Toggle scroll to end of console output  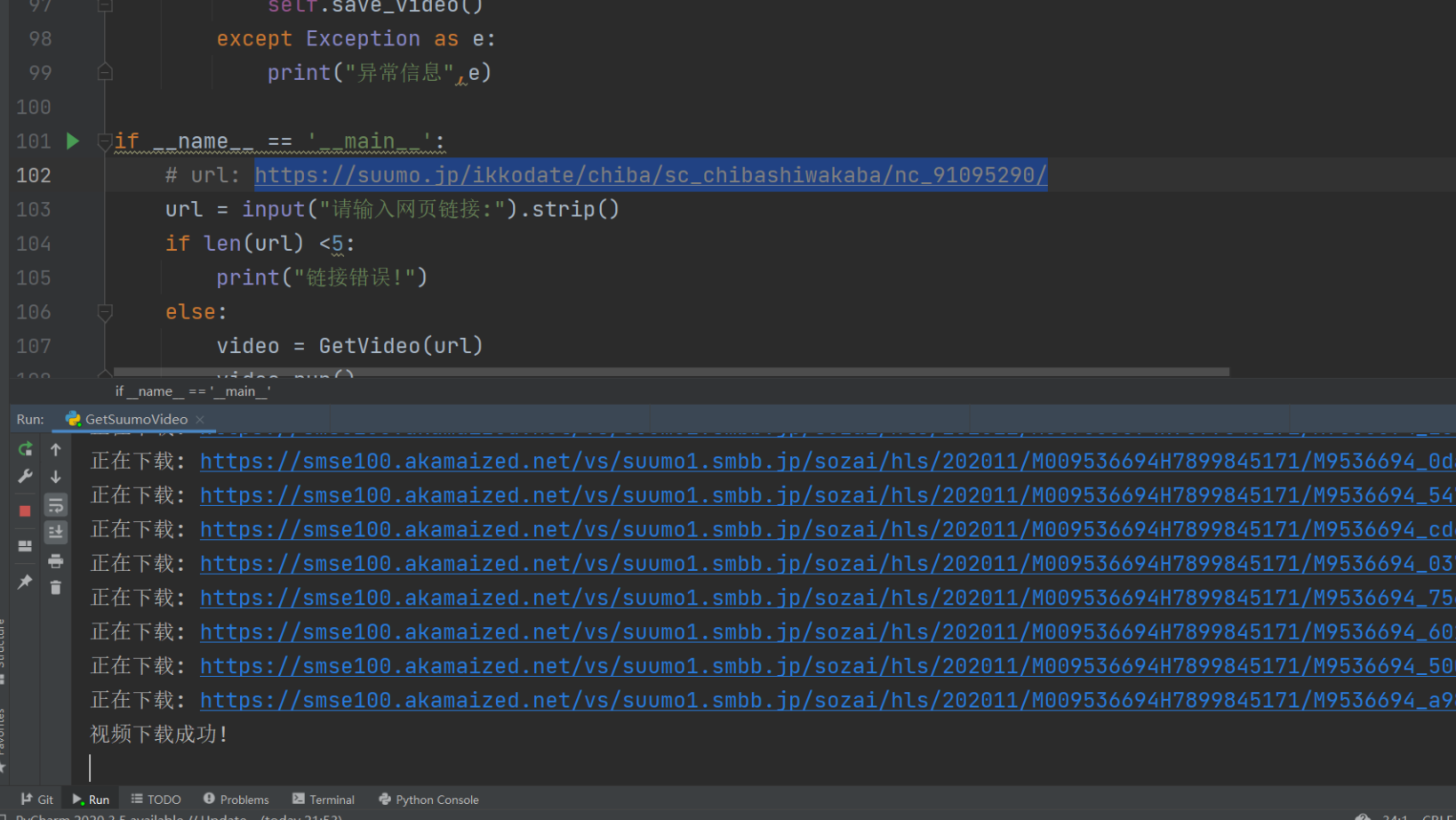[55, 532]
